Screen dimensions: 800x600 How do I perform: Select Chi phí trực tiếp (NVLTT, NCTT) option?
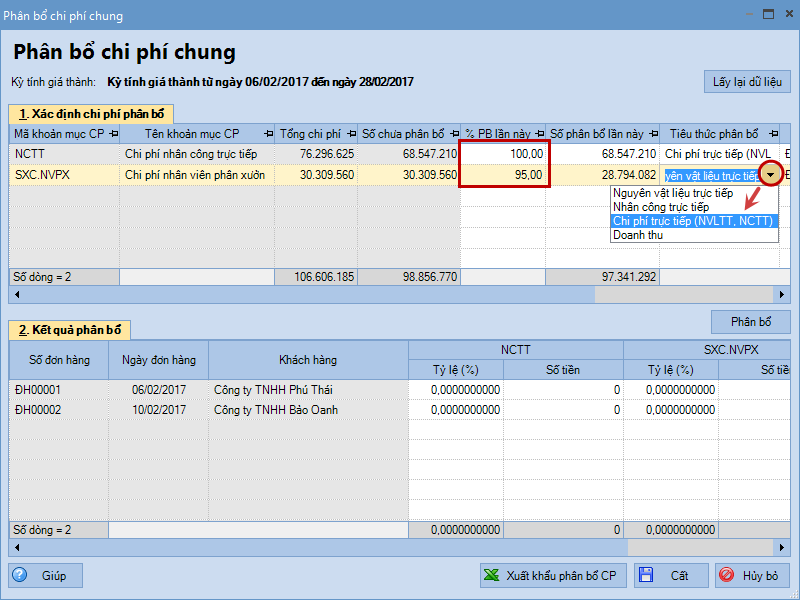pyautogui.click(x=693, y=221)
